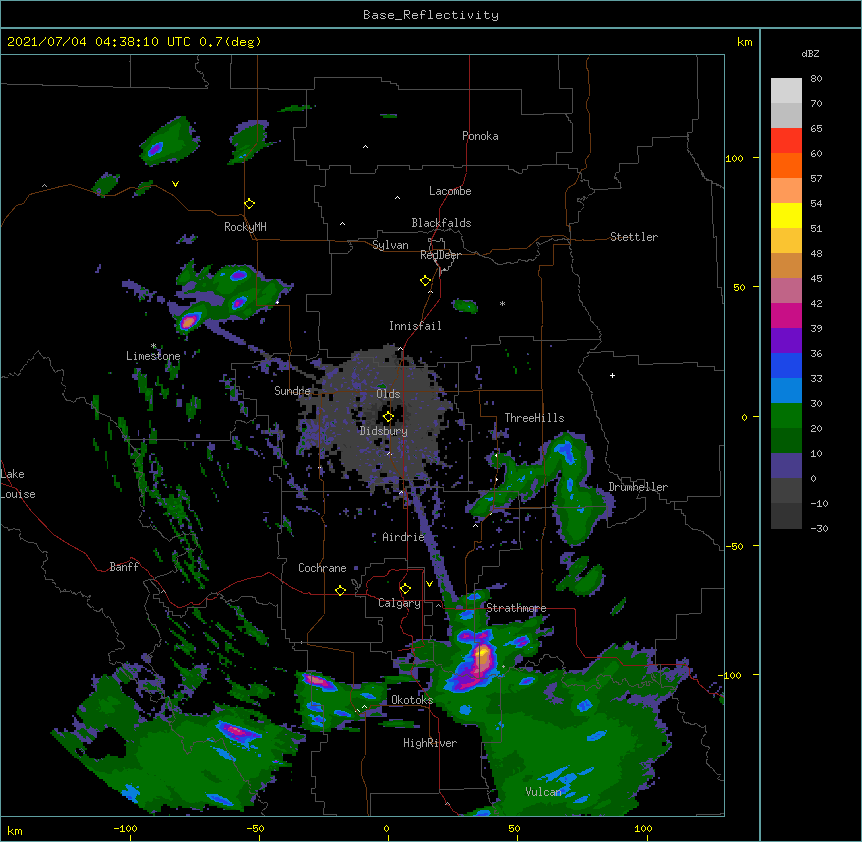Click the Okotoks town label
The height and width of the screenshot is (842, 862).
coord(412,700)
